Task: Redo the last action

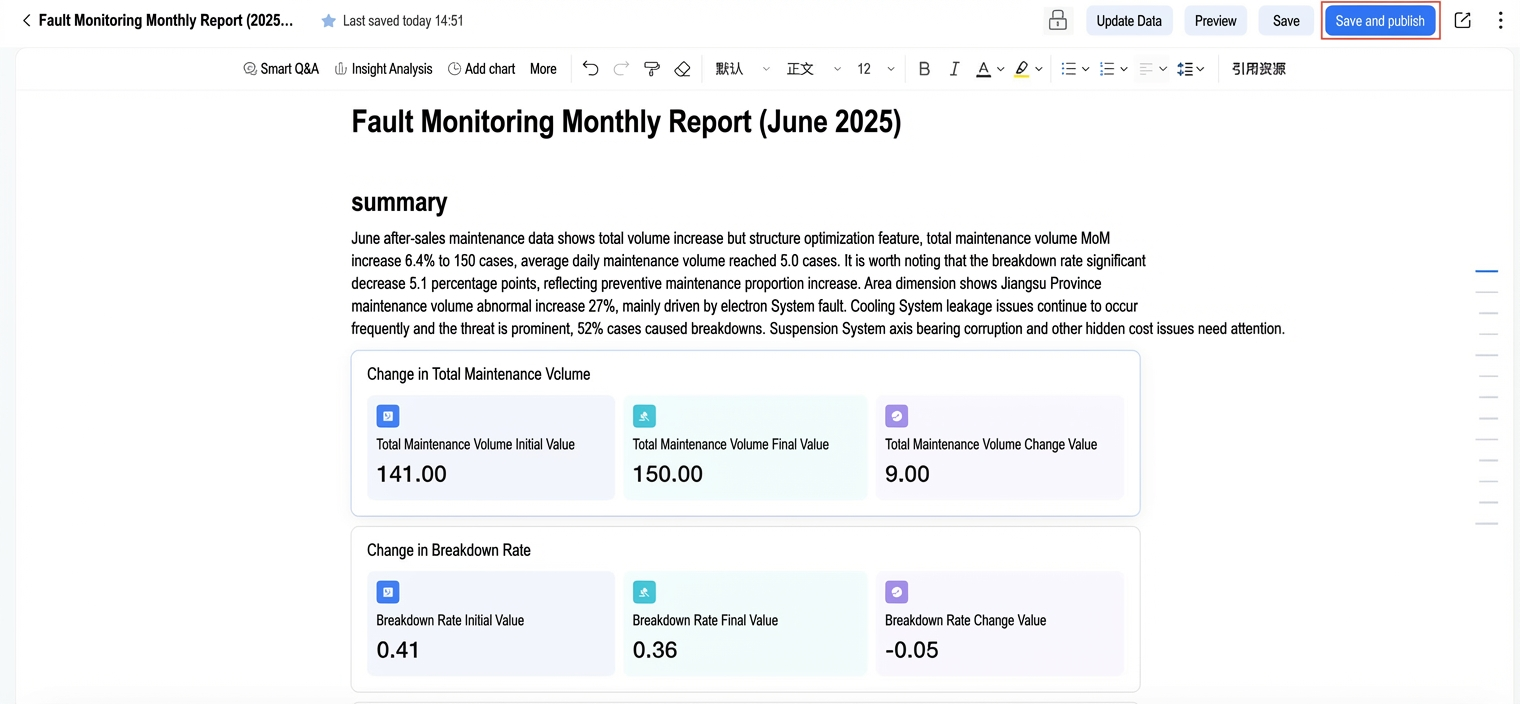Action: 621,69
